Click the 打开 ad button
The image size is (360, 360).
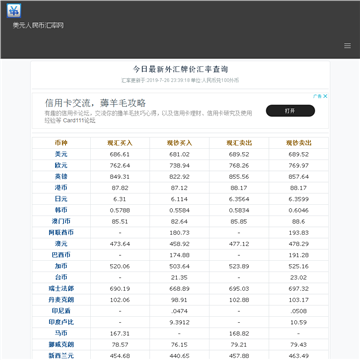[290, 111]
